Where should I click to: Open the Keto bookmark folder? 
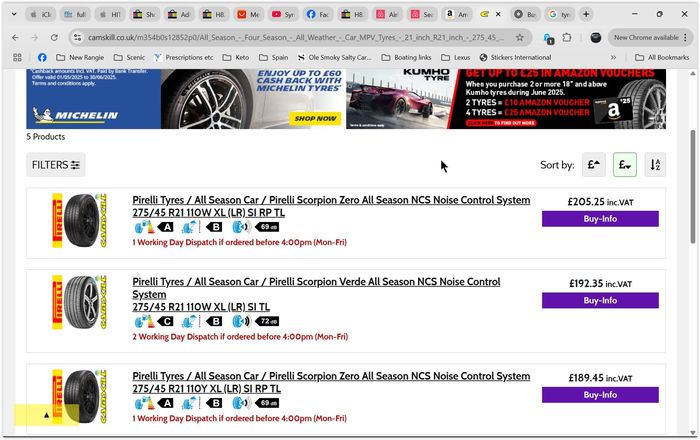236,57
